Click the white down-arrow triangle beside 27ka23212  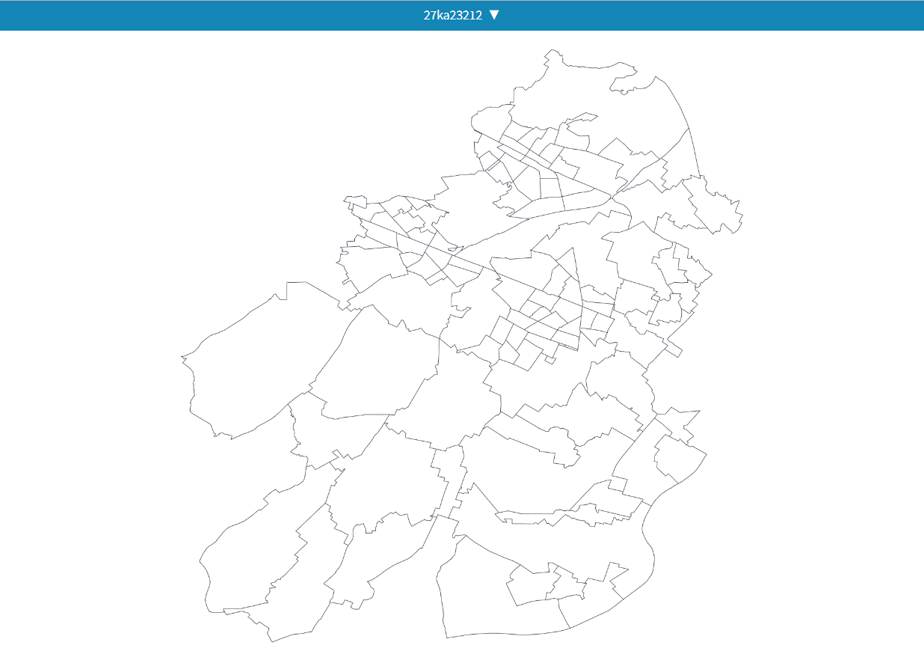tap(494, 15)
